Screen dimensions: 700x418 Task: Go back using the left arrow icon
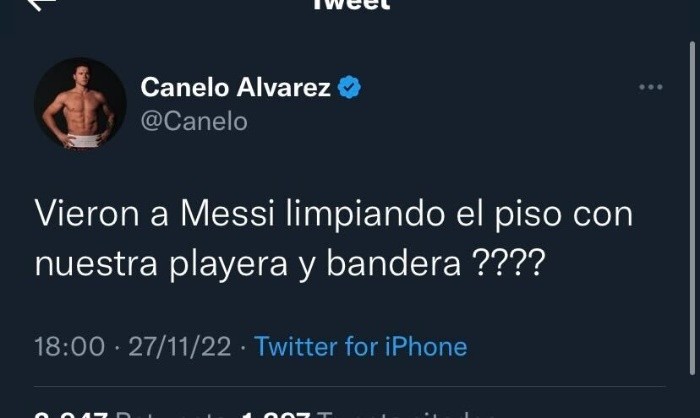pyautogui.click(x=43, y=4)
